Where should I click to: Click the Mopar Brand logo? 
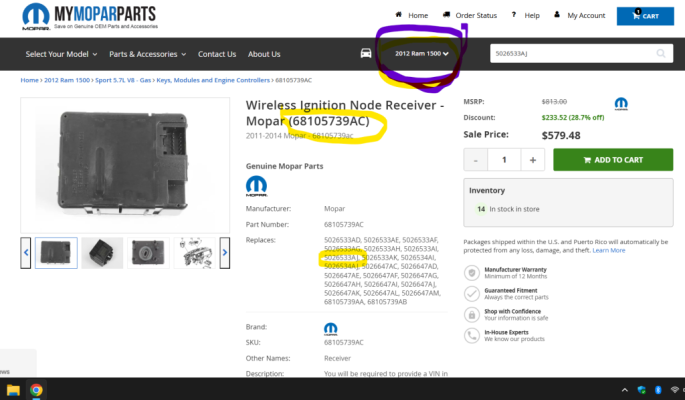tap(330, 328)
